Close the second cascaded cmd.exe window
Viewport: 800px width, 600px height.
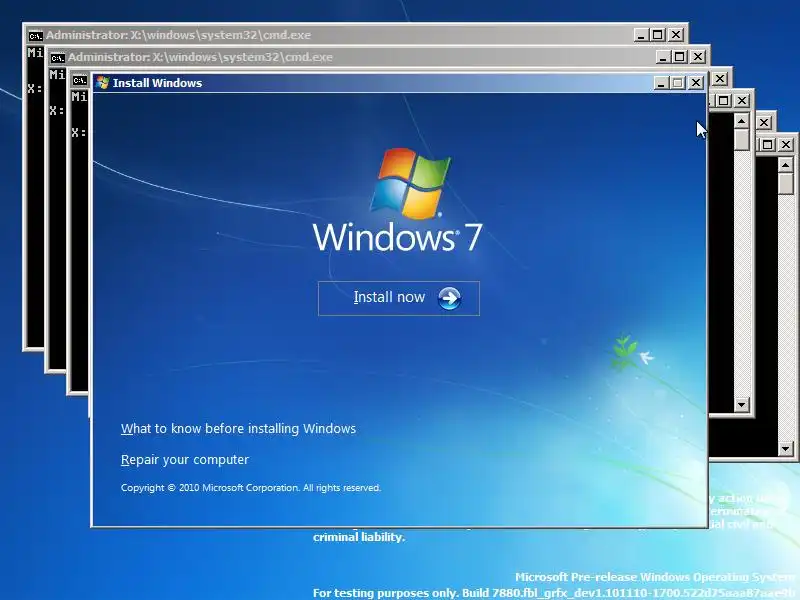[x=697, y=57]
